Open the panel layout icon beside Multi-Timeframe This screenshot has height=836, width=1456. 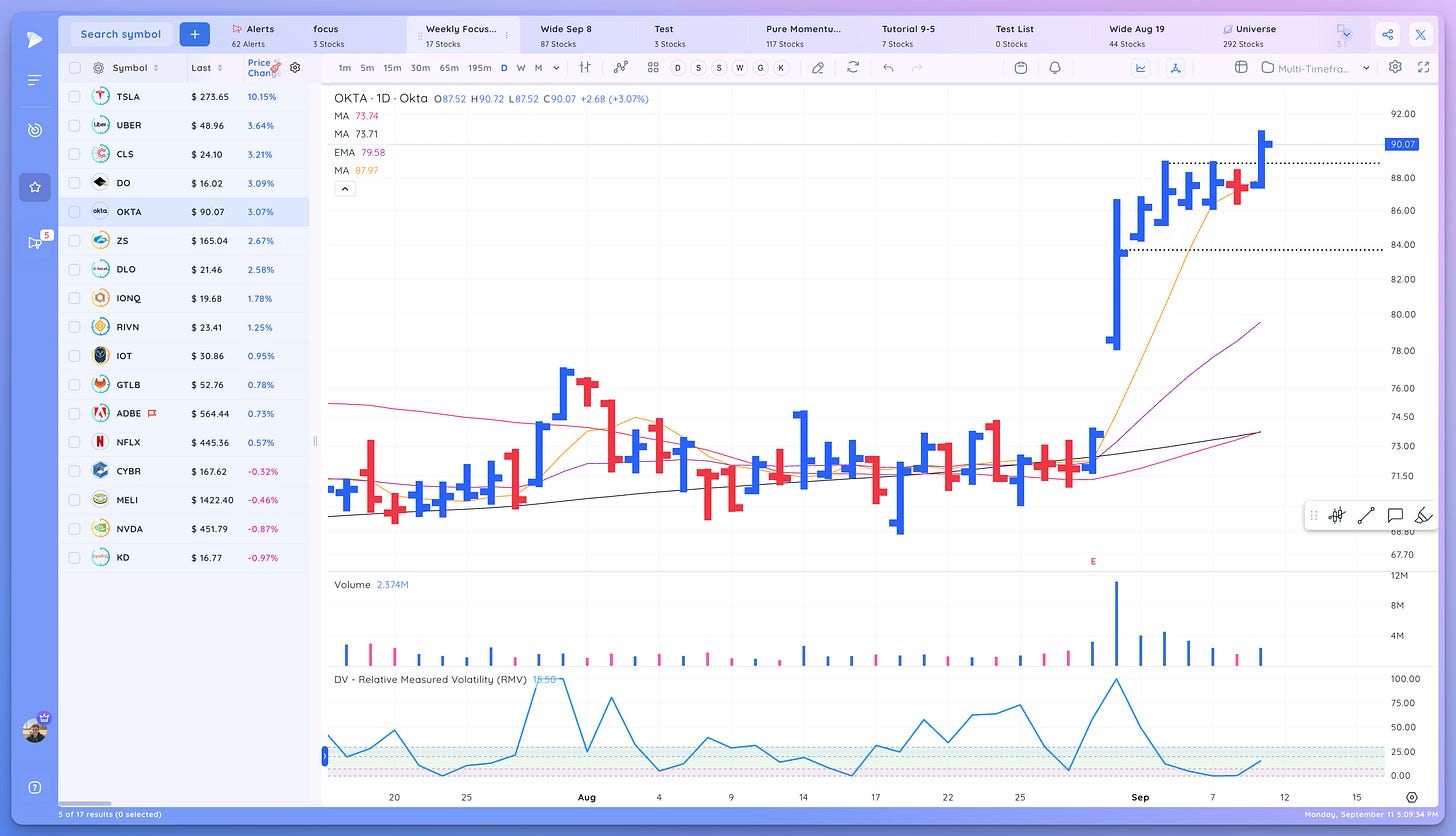(1241, 67)
